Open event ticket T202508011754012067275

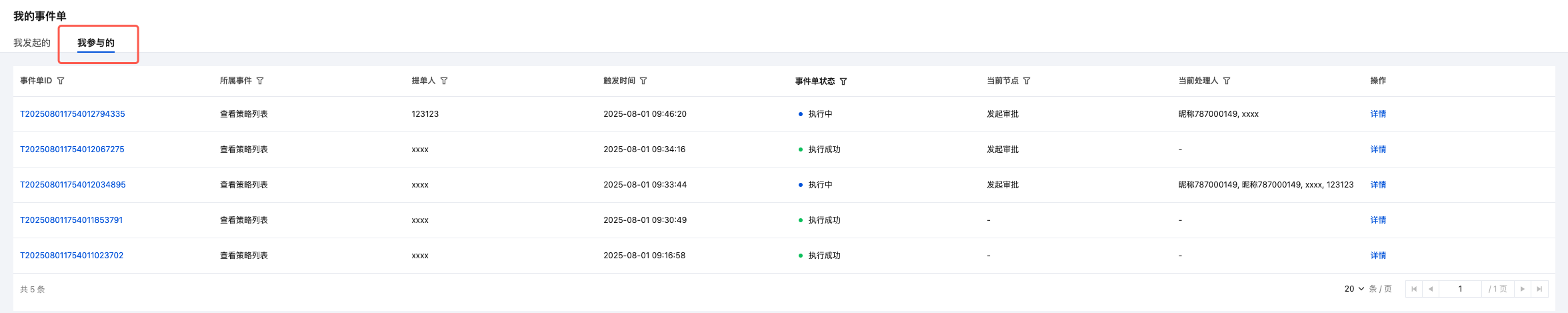tap(72, 149)
